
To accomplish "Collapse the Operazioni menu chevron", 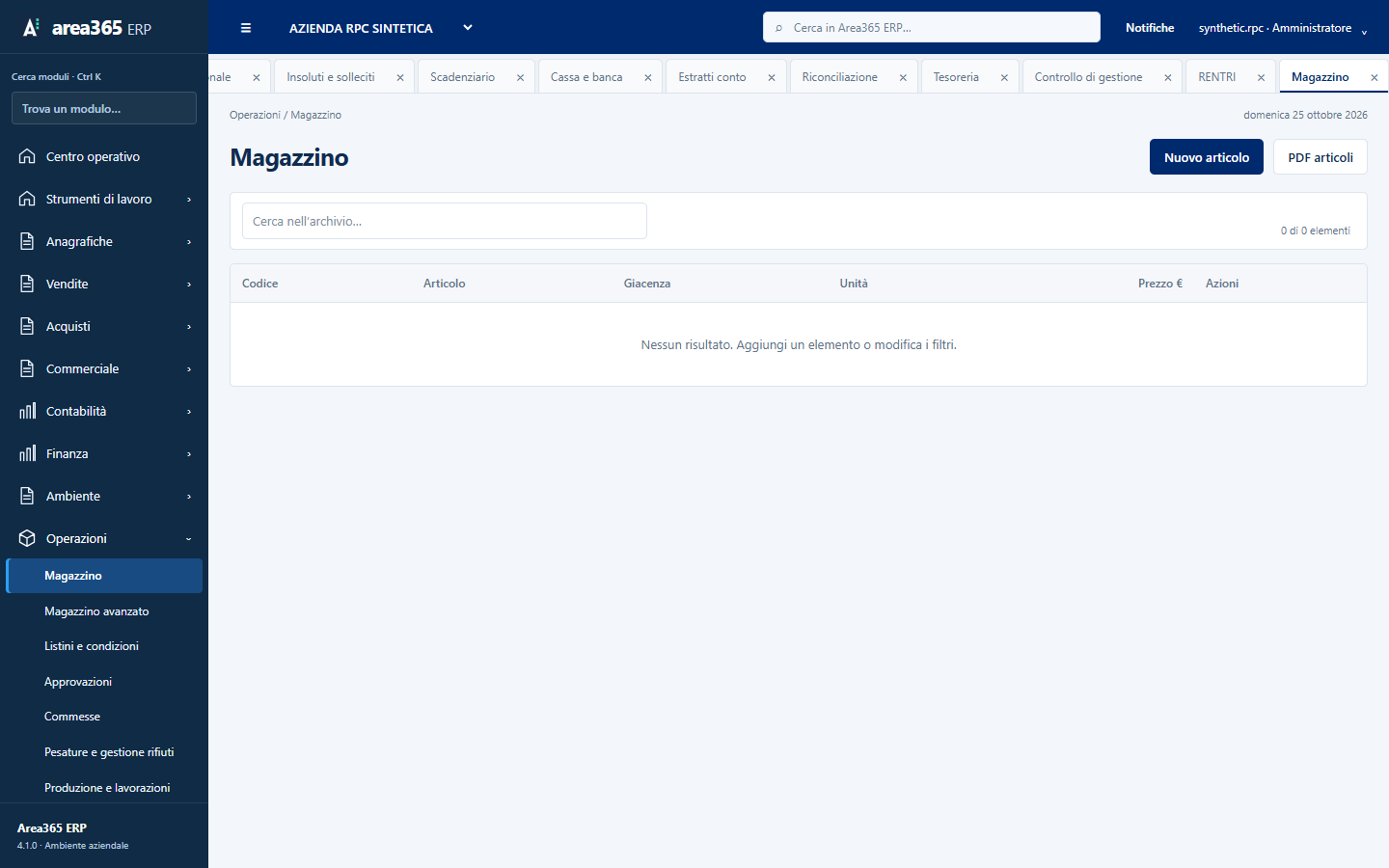I will pyautogui.click(x=189, y=539).
